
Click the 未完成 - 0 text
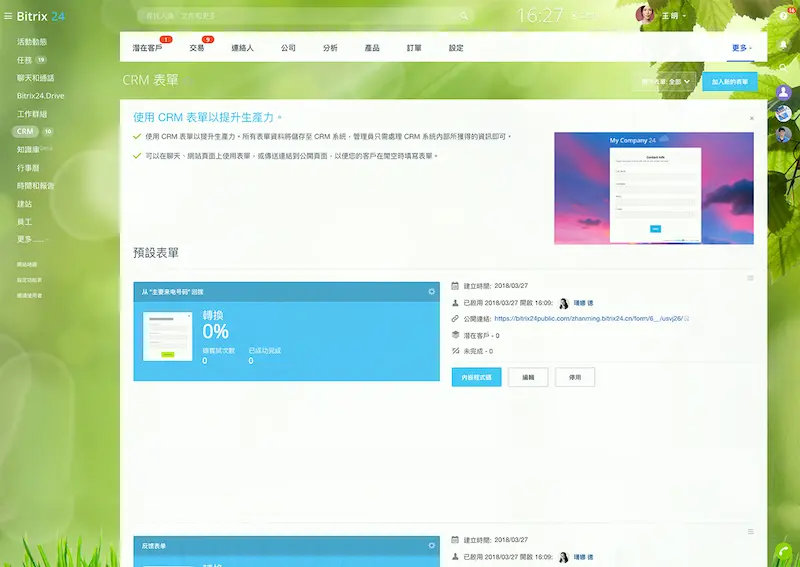(x=478, y=351)
